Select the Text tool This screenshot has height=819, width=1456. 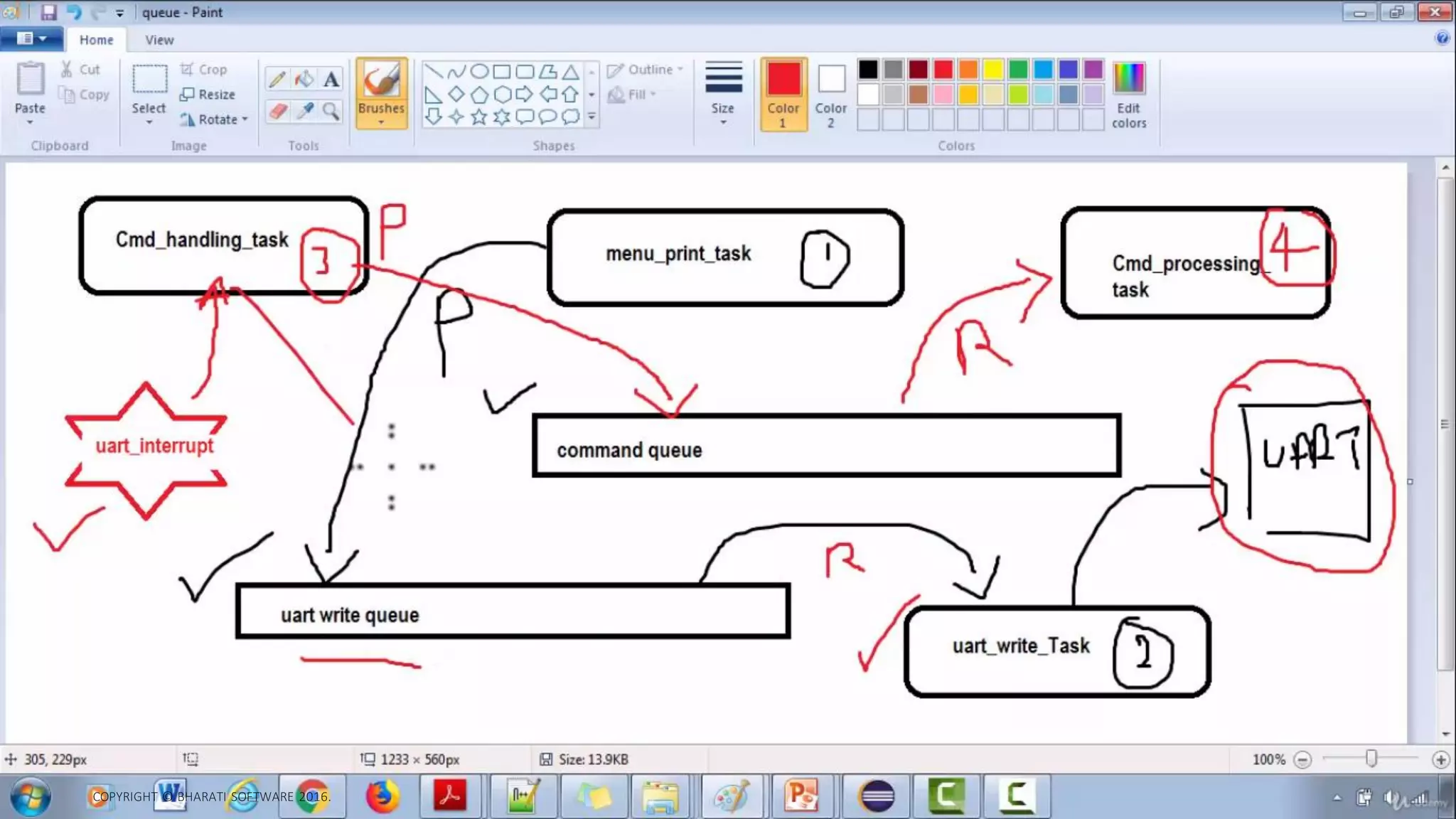click(x=331, y=80)
